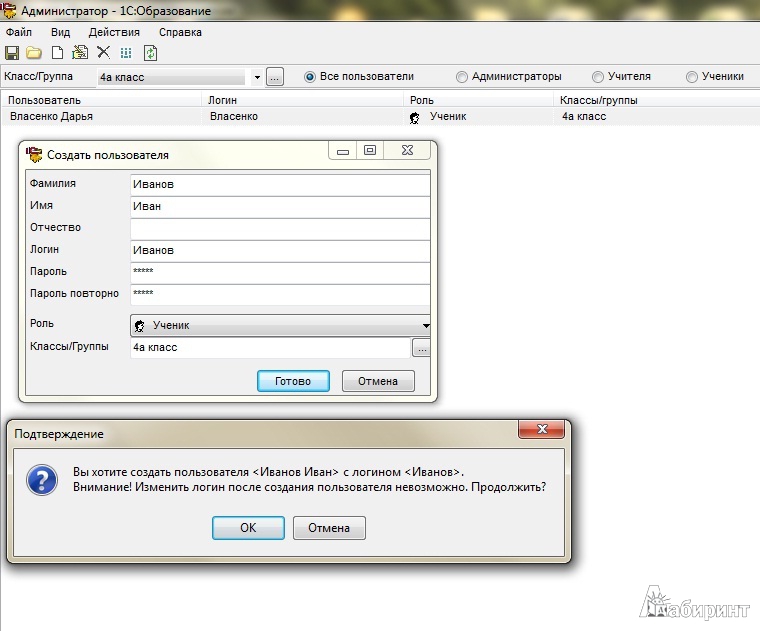Click the 1C application icon in title bar
Viewport: 760px width, 631px height.
coord(9,10)
